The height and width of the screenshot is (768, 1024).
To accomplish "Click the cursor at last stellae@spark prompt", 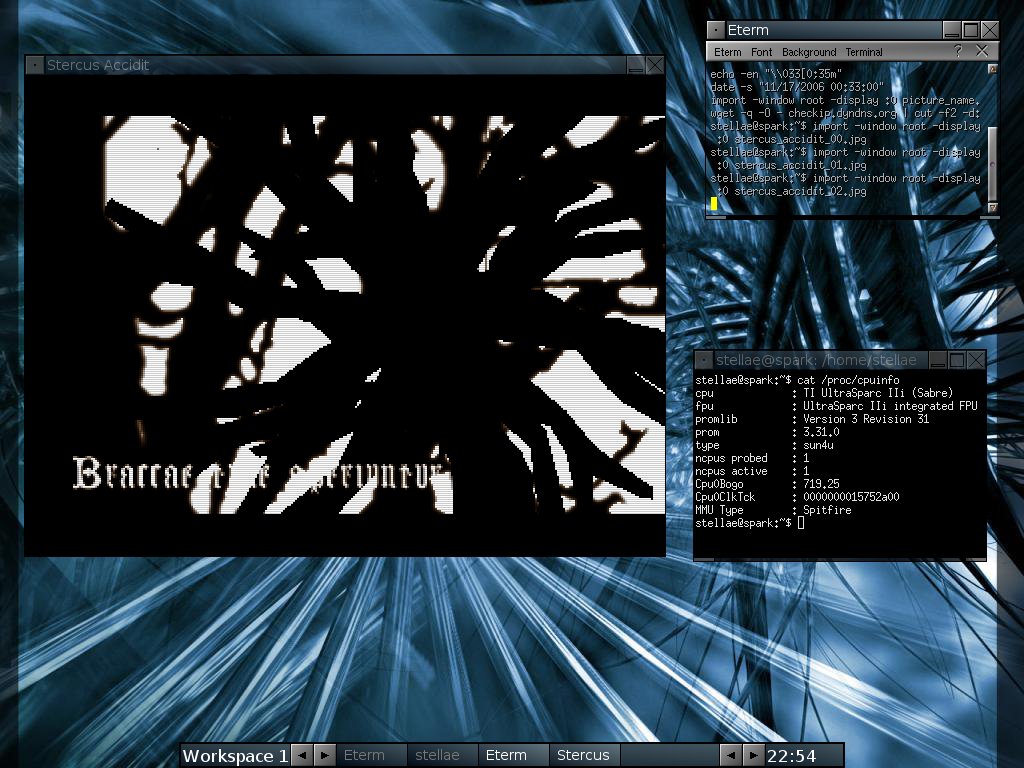I will pos(801,523).
